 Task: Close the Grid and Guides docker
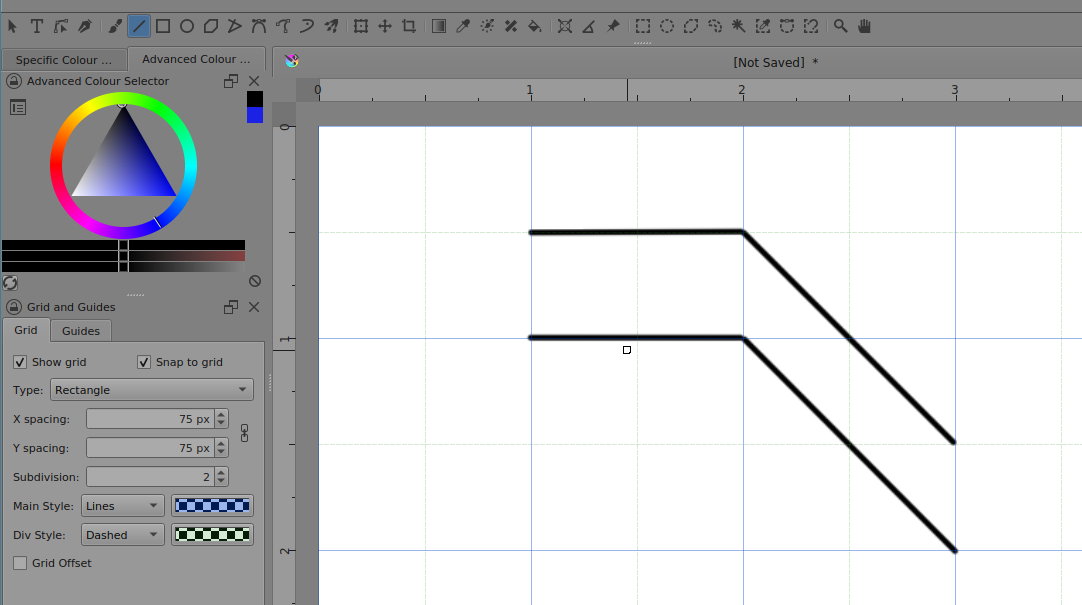coord(254,307)
